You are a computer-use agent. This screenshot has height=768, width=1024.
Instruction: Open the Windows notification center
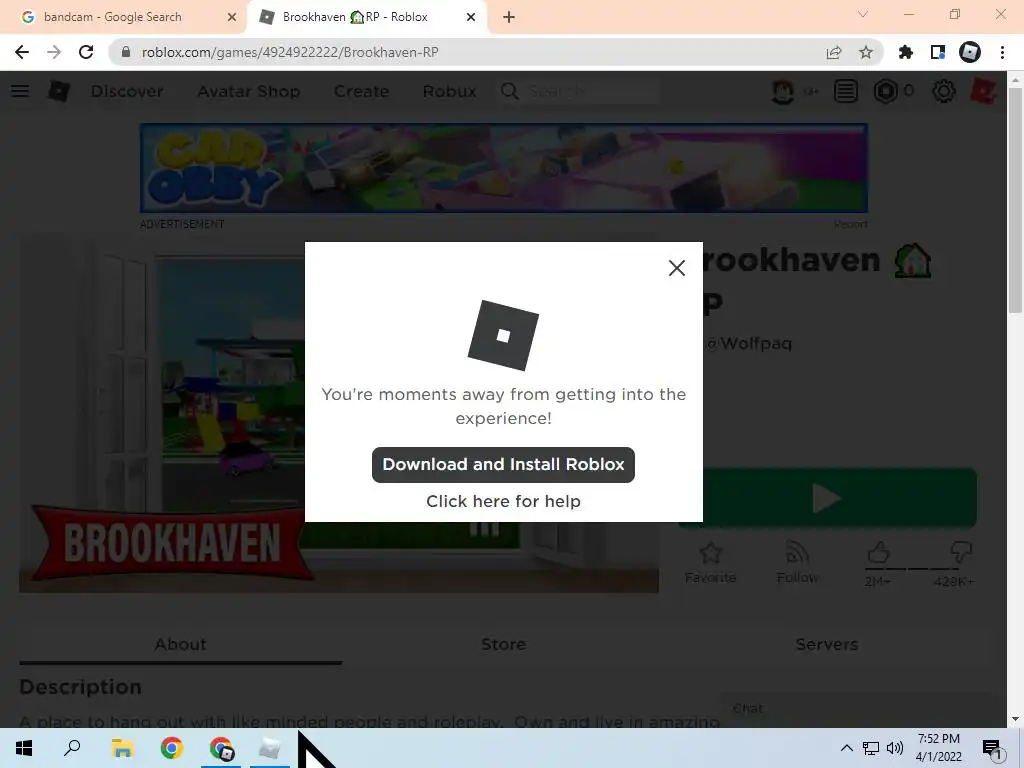coord(992,748)
